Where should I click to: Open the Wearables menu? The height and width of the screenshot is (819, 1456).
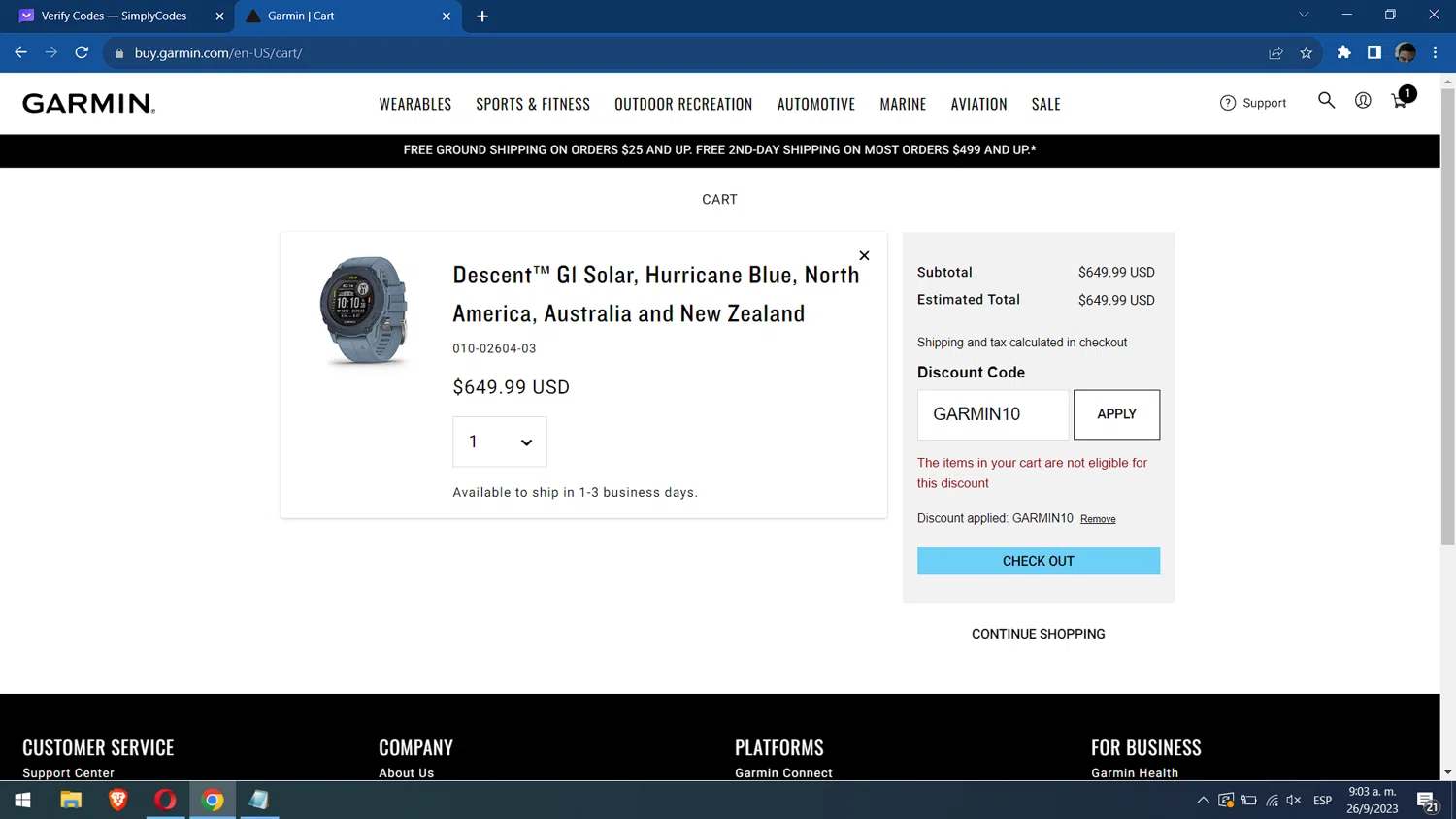point(415,104)
